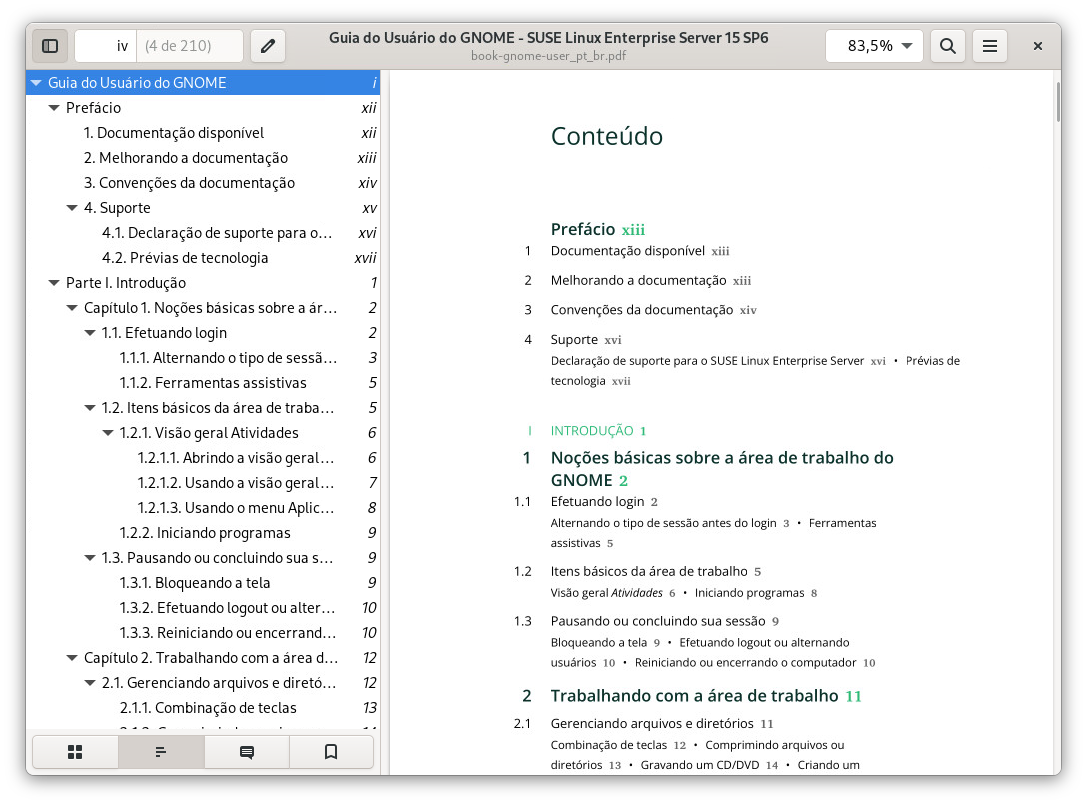
Task: Collapse the 1.1. Efetuando login node
Action: [90, 333]
